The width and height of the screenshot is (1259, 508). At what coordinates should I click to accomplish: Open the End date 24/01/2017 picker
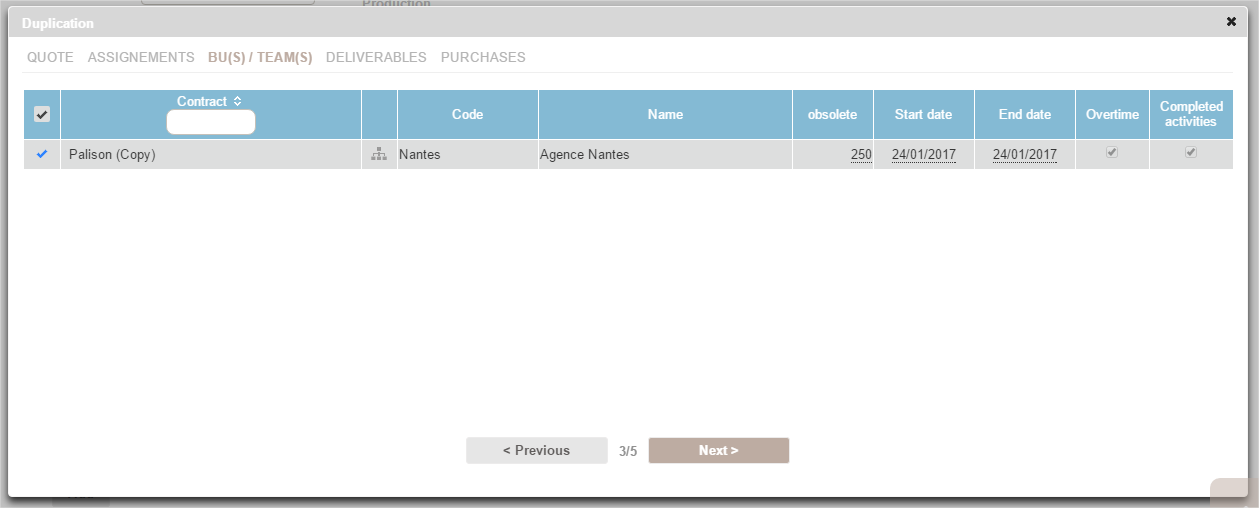[x=1024, y=155]
